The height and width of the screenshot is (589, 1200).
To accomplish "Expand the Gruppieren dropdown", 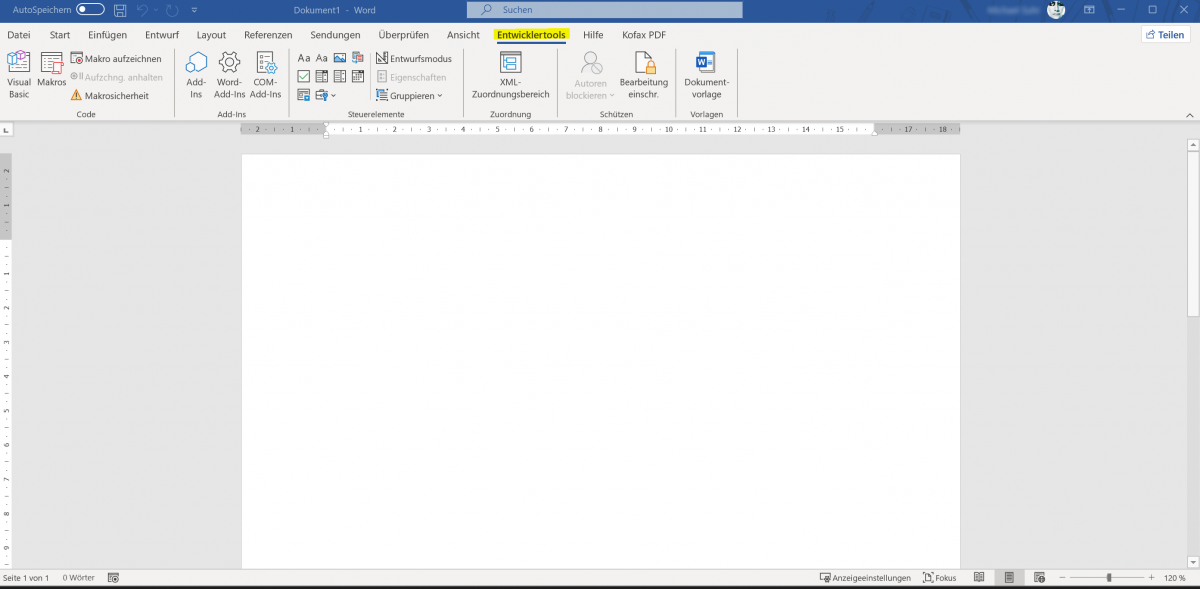I will point(412,95).
